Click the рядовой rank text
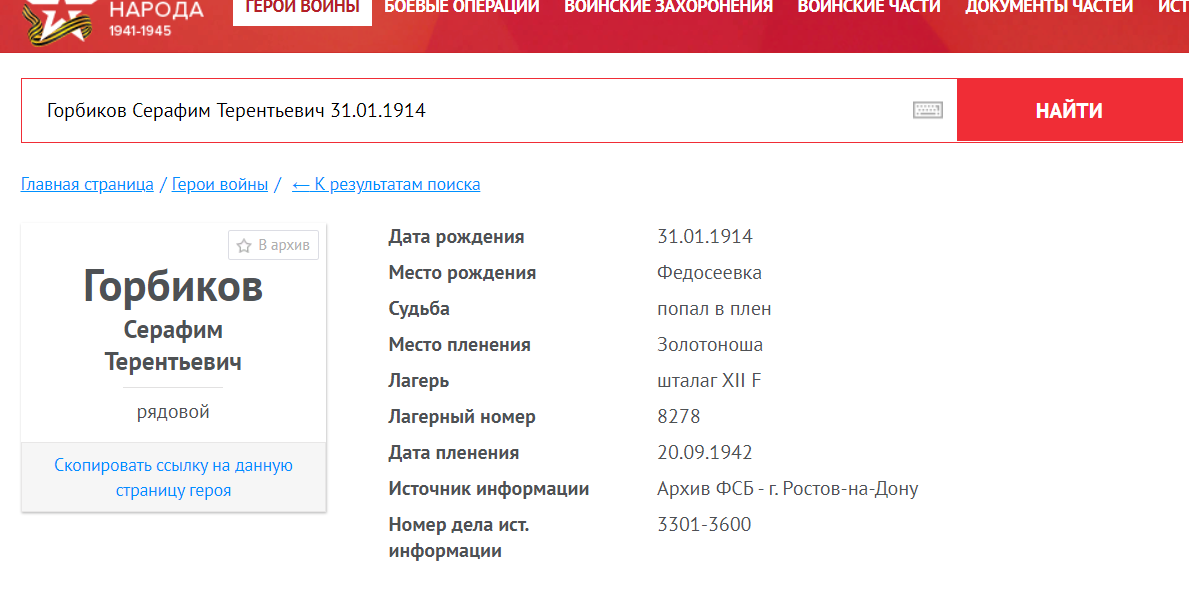This screenshot has width=1189, height=601. tap(173, 412)
